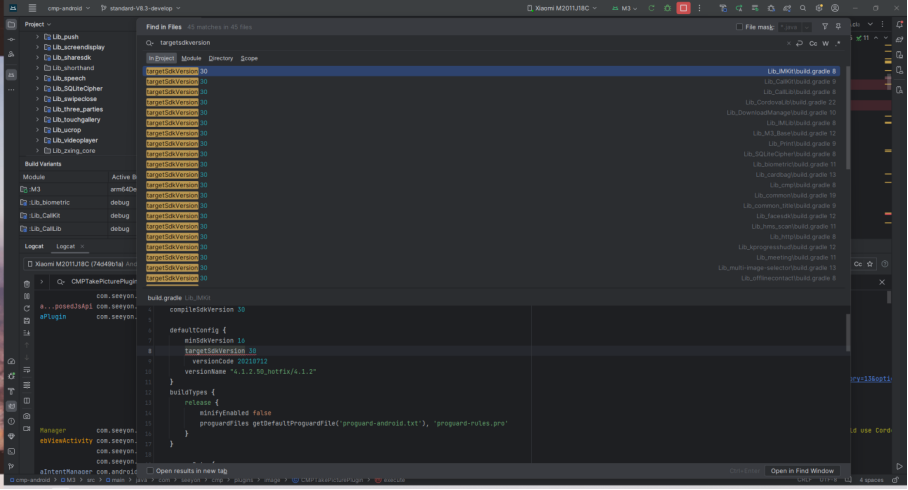
Task: Open the filter options in Find in Files
Action: (x=824, y=27)
